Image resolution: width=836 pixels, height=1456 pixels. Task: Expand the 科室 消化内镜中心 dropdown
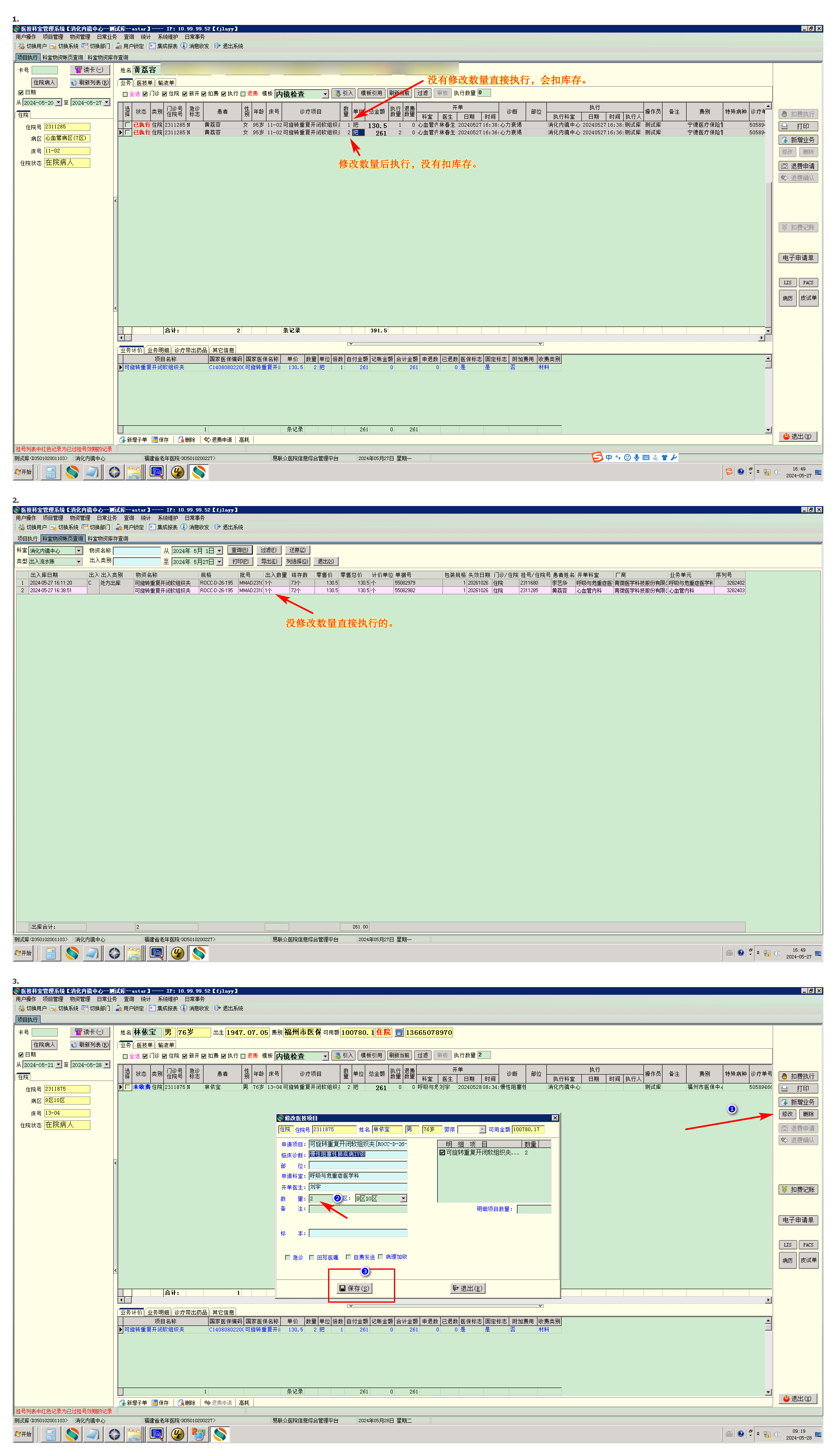(x=79, y=551)
